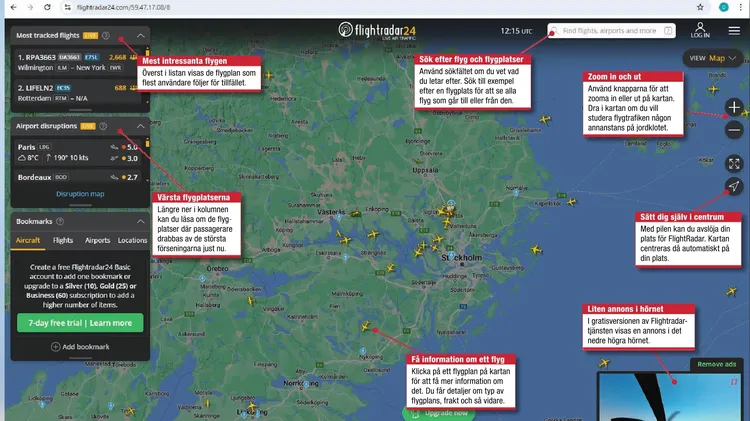Zoom in with the plus button
Image resolution: width=750 pixels, height=421 pixels.
(734, 107)
